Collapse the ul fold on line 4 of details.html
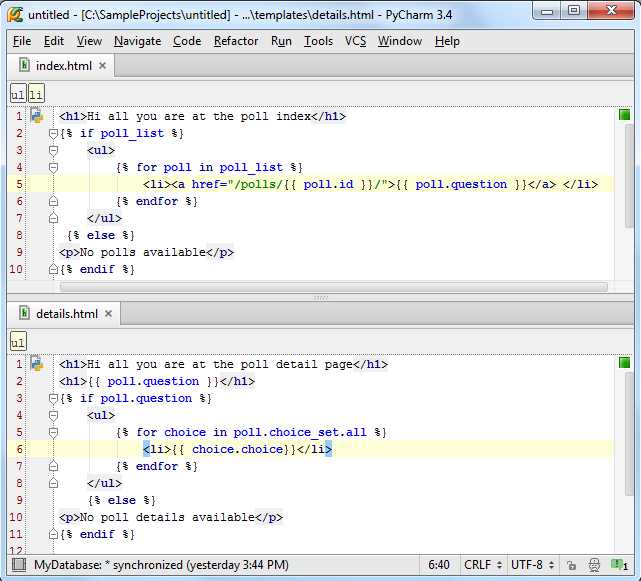This screenshot has height=581, width=641. click(x=54, y=415)
